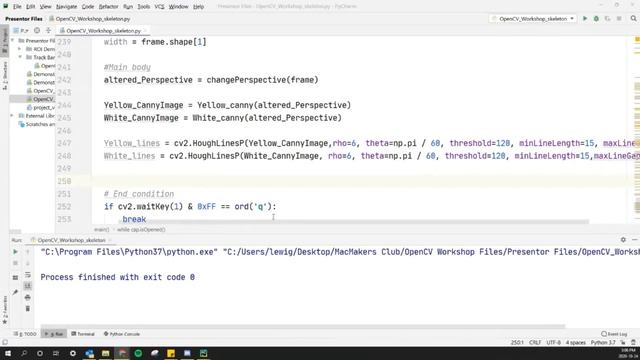Open run configuration dropdown
The width and height of the screenshot is (640, 360).
coord(533,19)
